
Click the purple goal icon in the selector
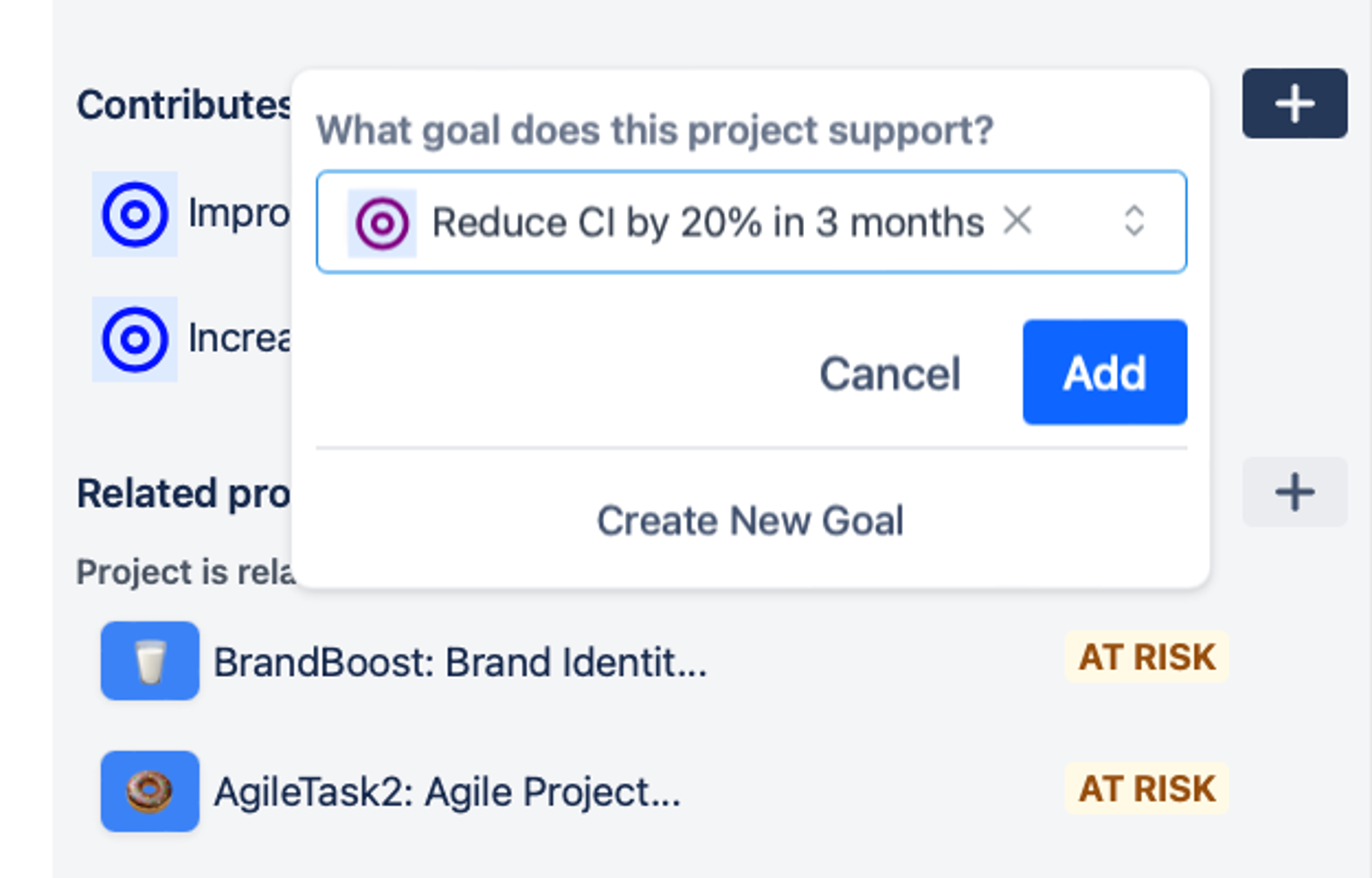pyautogui.click(x=382, y=224)
